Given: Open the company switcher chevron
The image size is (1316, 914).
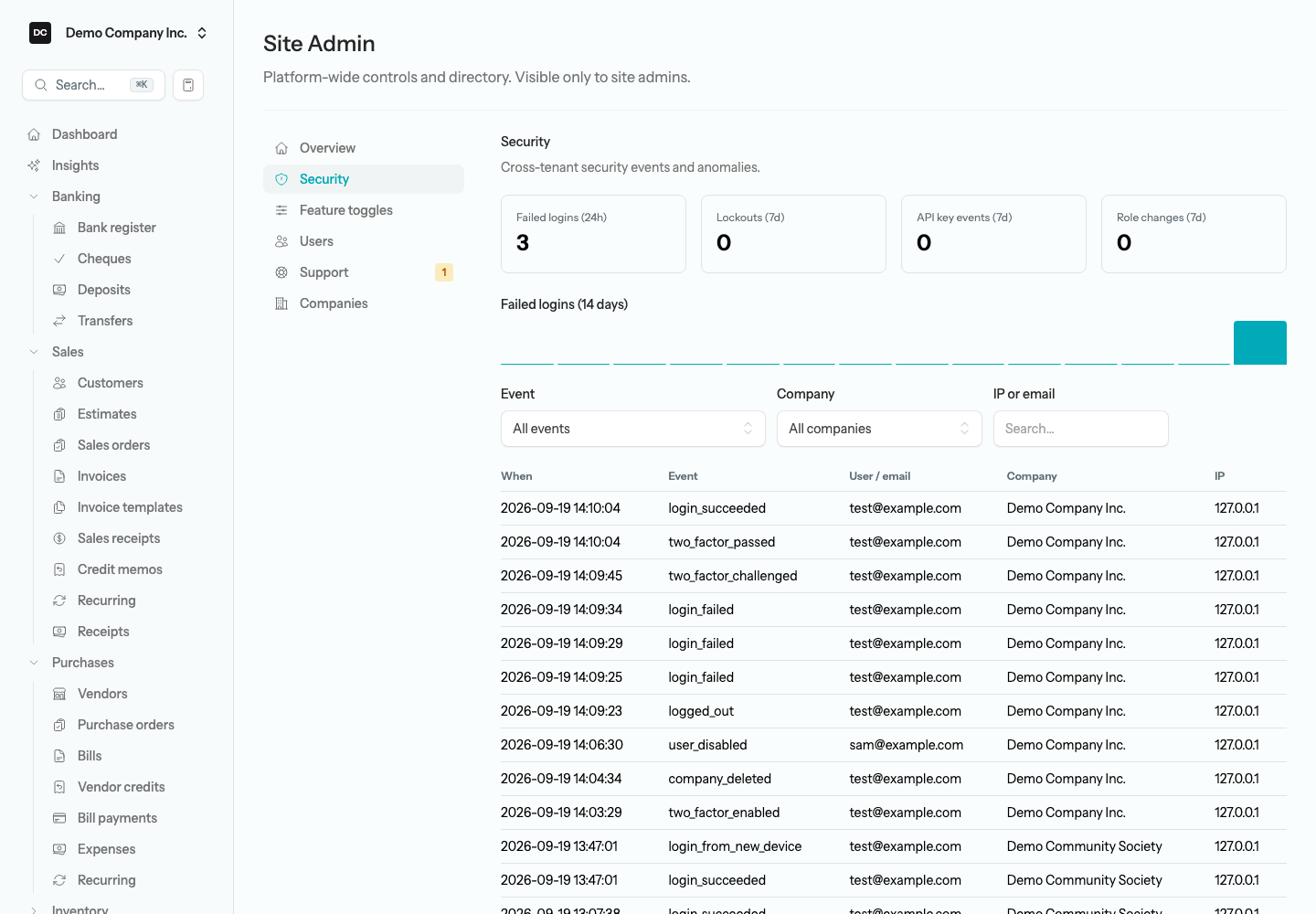Looking at the screenshot, I should point(202,33).
